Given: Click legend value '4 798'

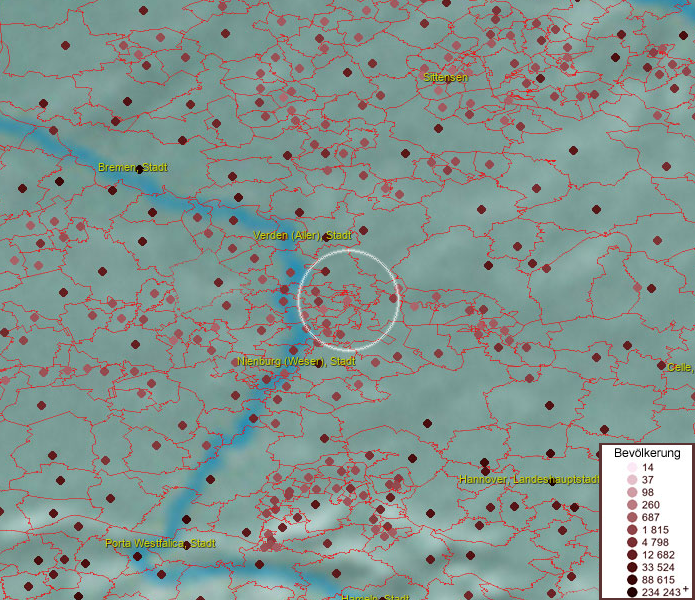Looking at the screenshot, I should click(655, 542).
